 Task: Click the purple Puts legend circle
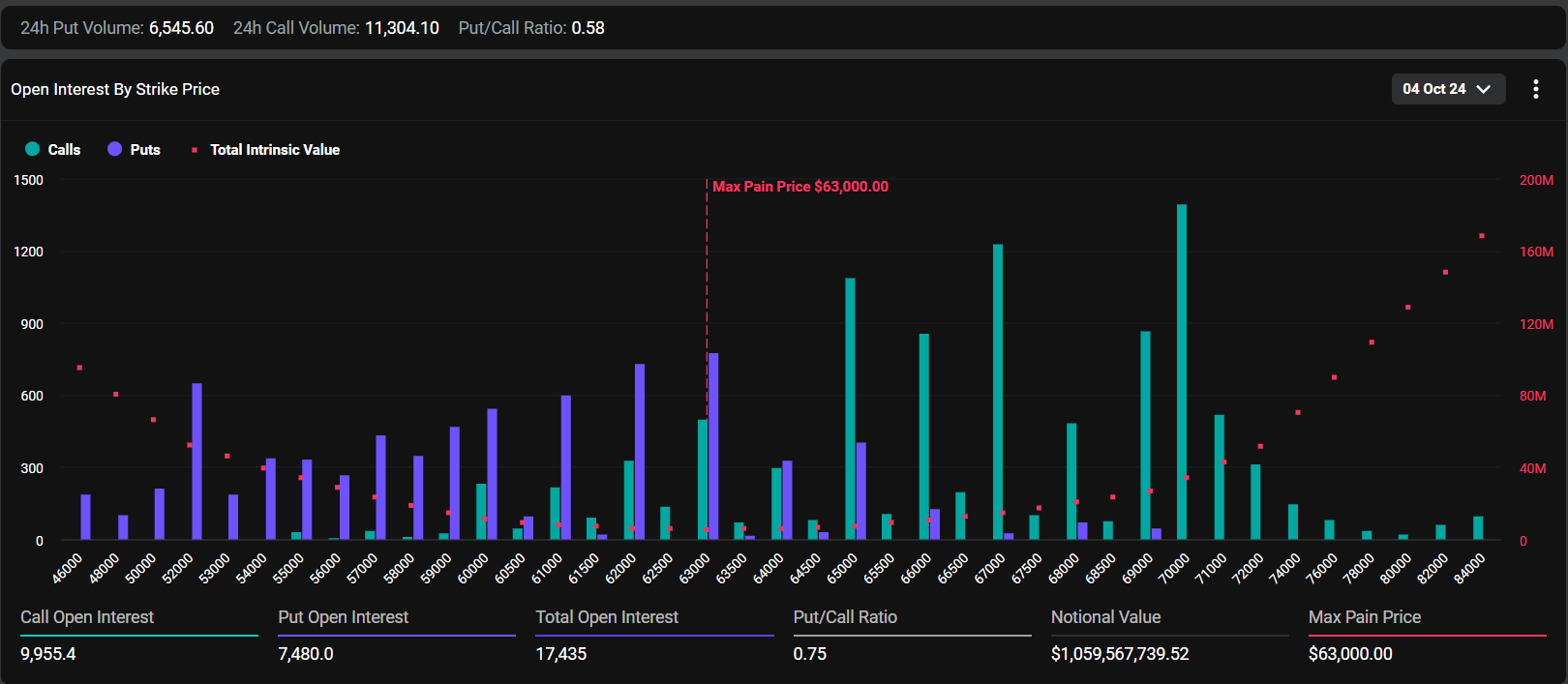point(114,149)
